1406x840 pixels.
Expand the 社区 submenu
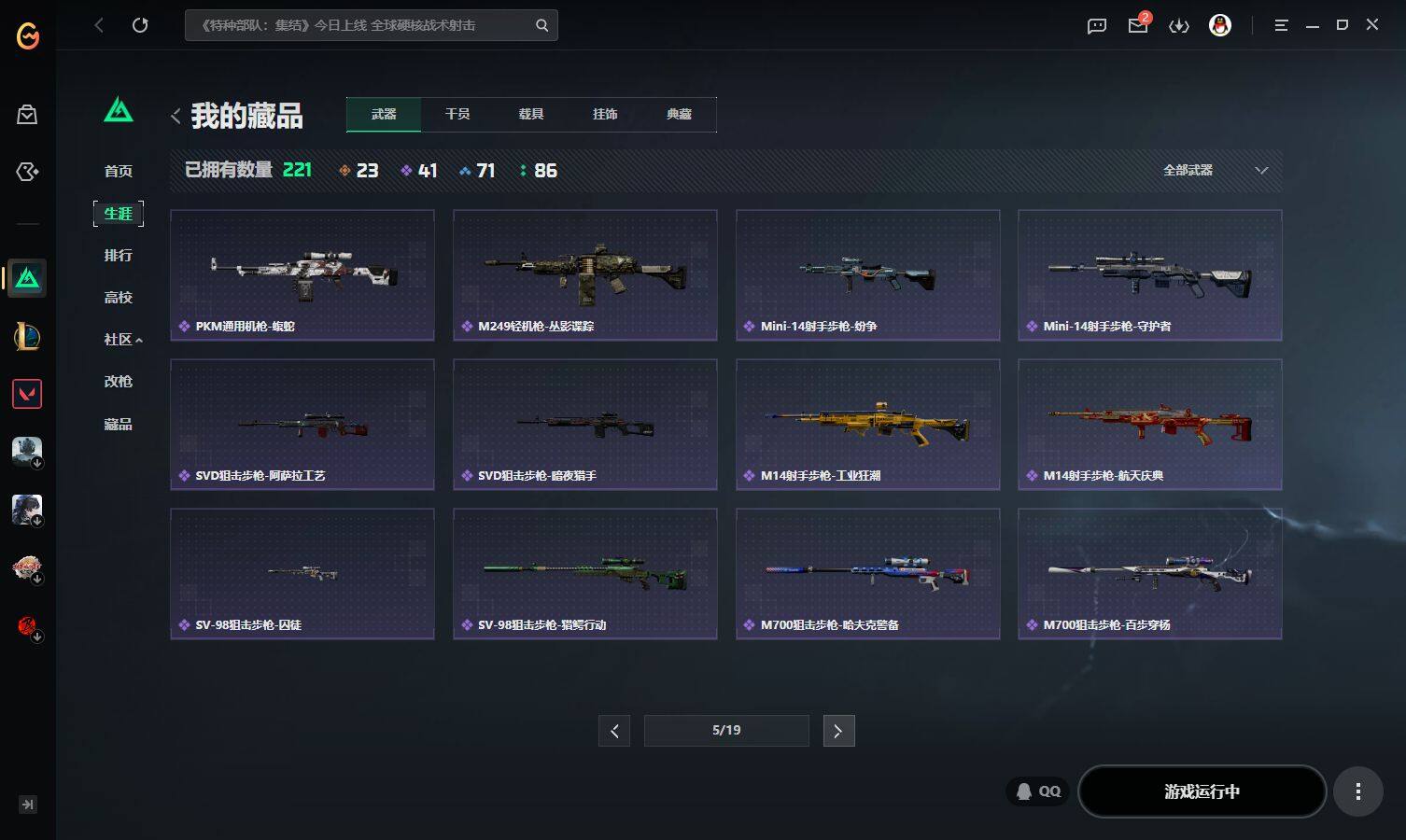pos(123,340)
